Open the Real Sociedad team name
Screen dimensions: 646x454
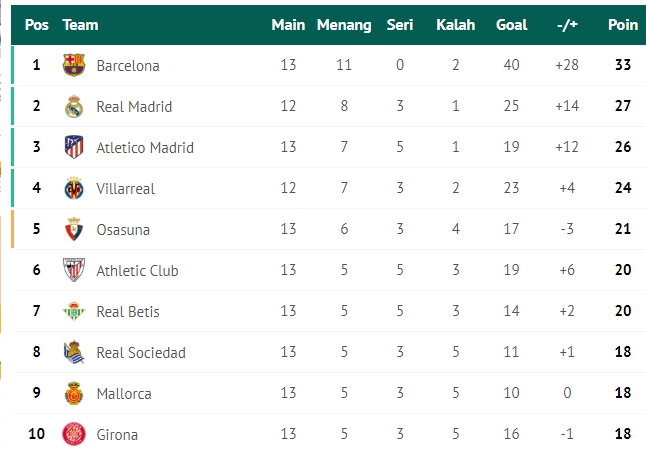coord(141,353)
